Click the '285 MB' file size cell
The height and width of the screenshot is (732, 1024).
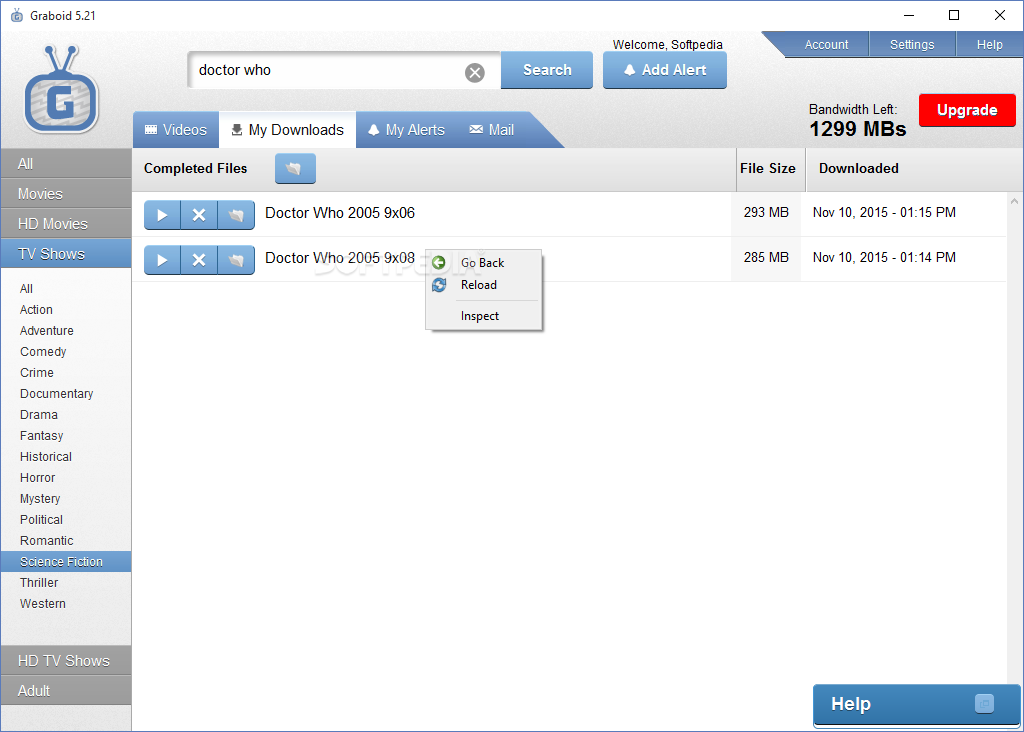pyautogui.click(x=766, y=257)
